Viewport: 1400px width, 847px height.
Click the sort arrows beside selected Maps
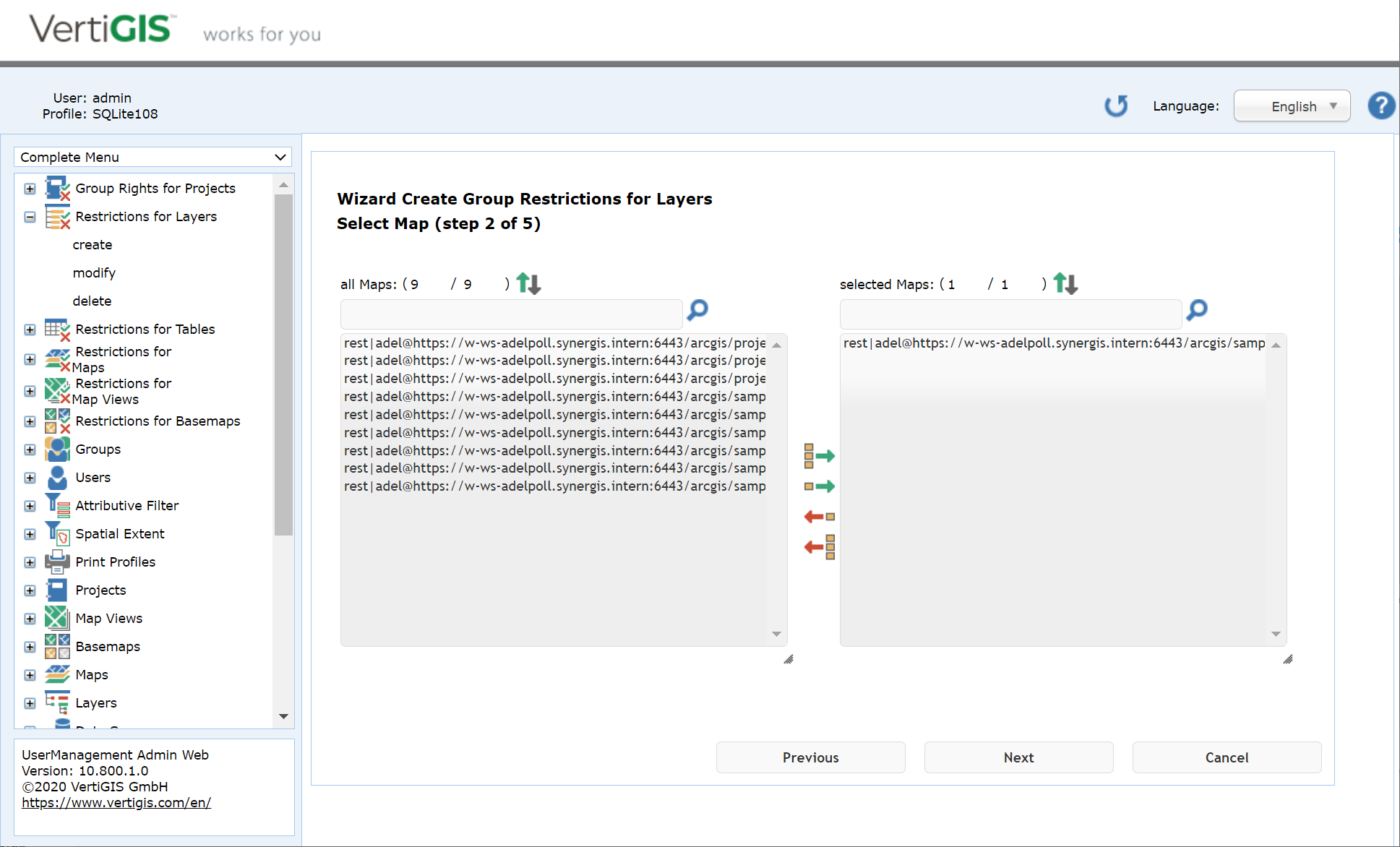[1065, 283]
